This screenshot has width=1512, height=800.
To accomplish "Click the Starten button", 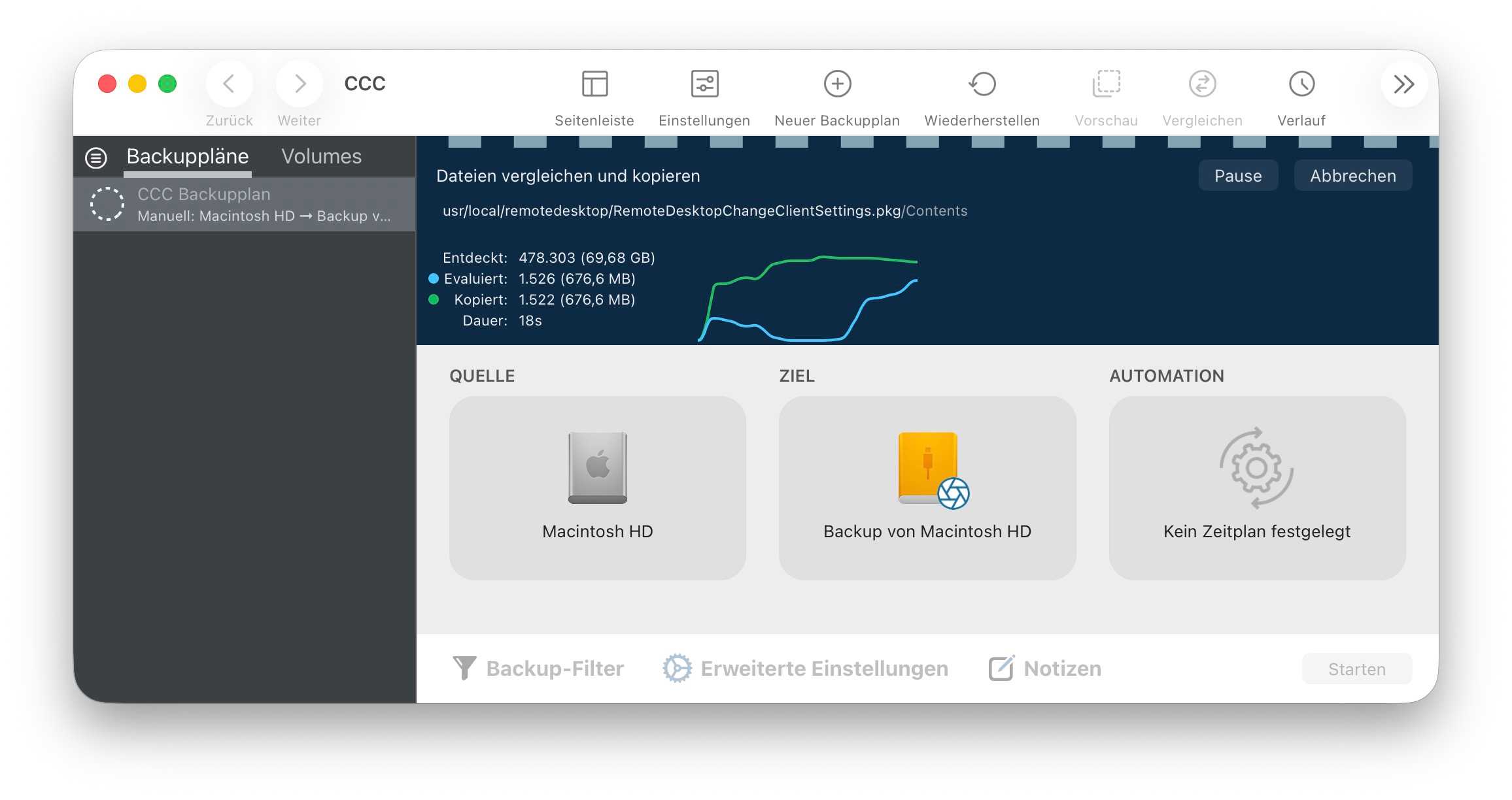I will click(x=1357, y=669).
